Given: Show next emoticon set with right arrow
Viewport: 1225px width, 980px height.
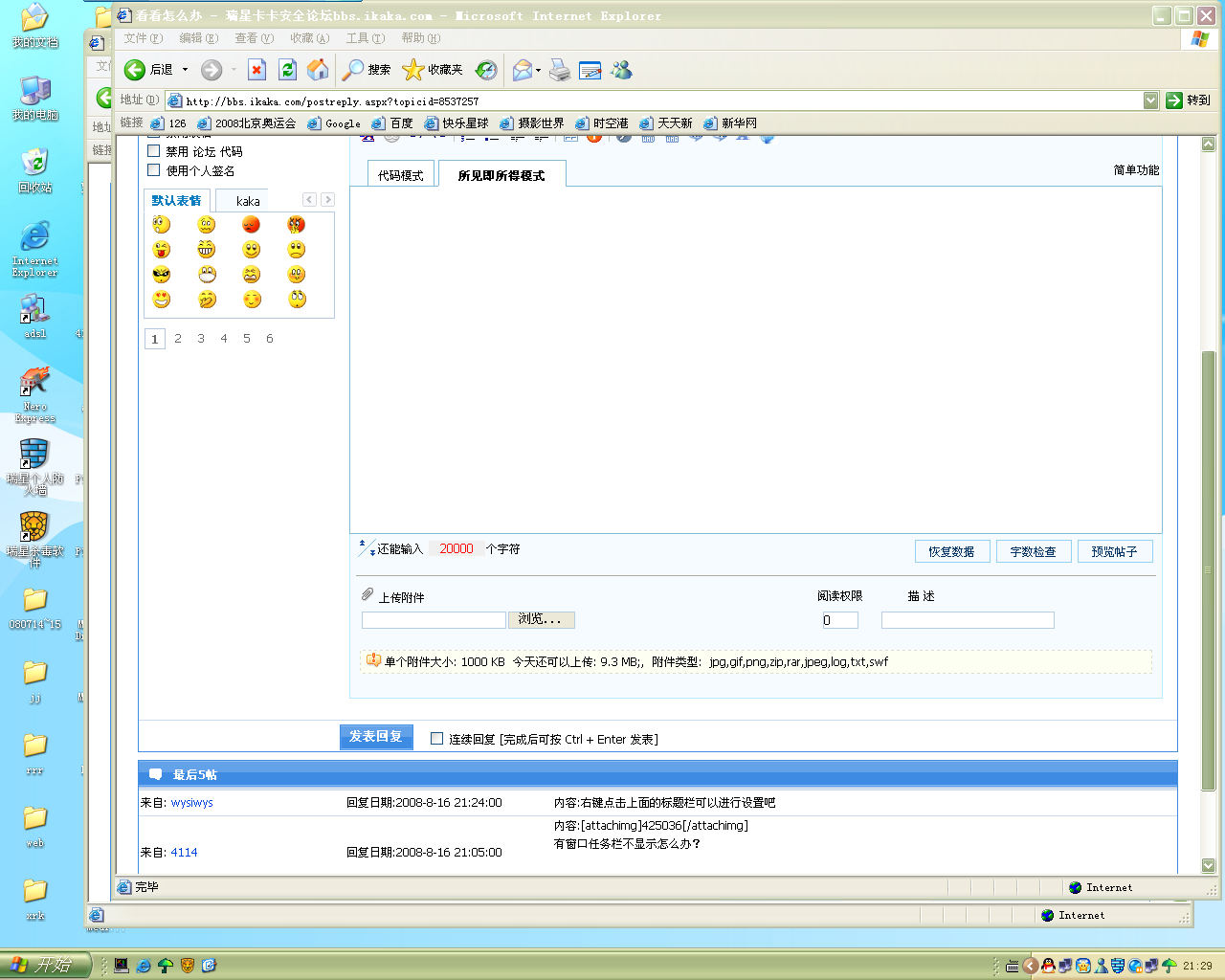Looking at the screenshot, I should [x=327, y=200].
